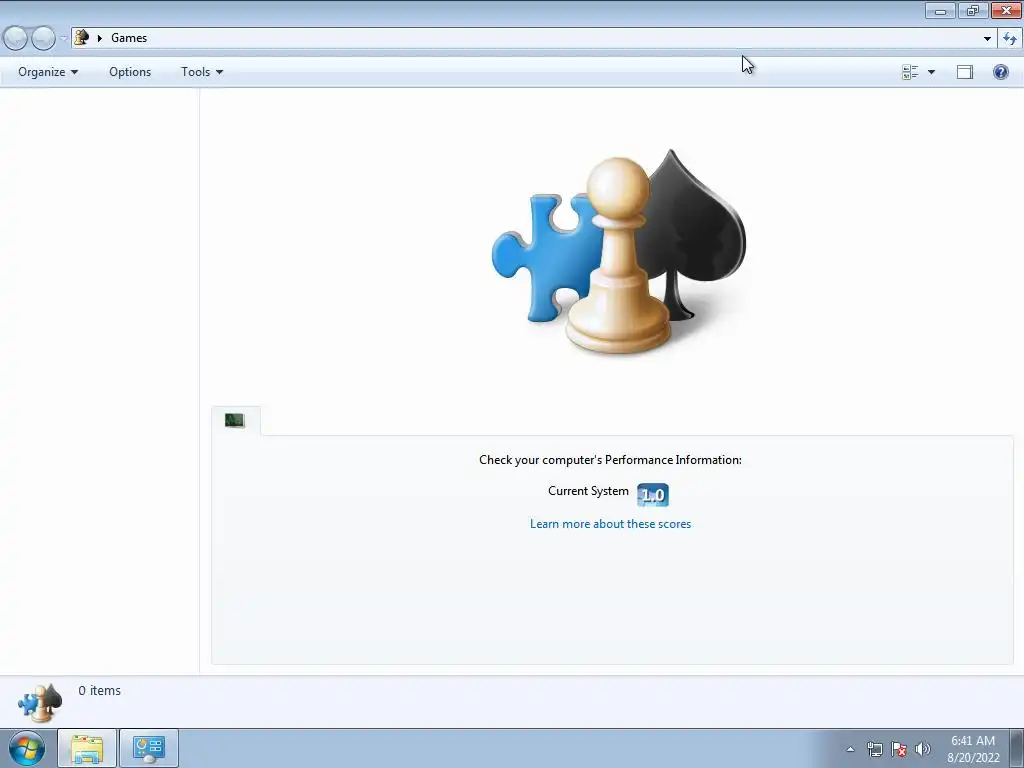Image resolution: width=1024 pixels, height=768 pixels.
Task: Expand the view options dropdown arrow
Action: pos(931,72)
